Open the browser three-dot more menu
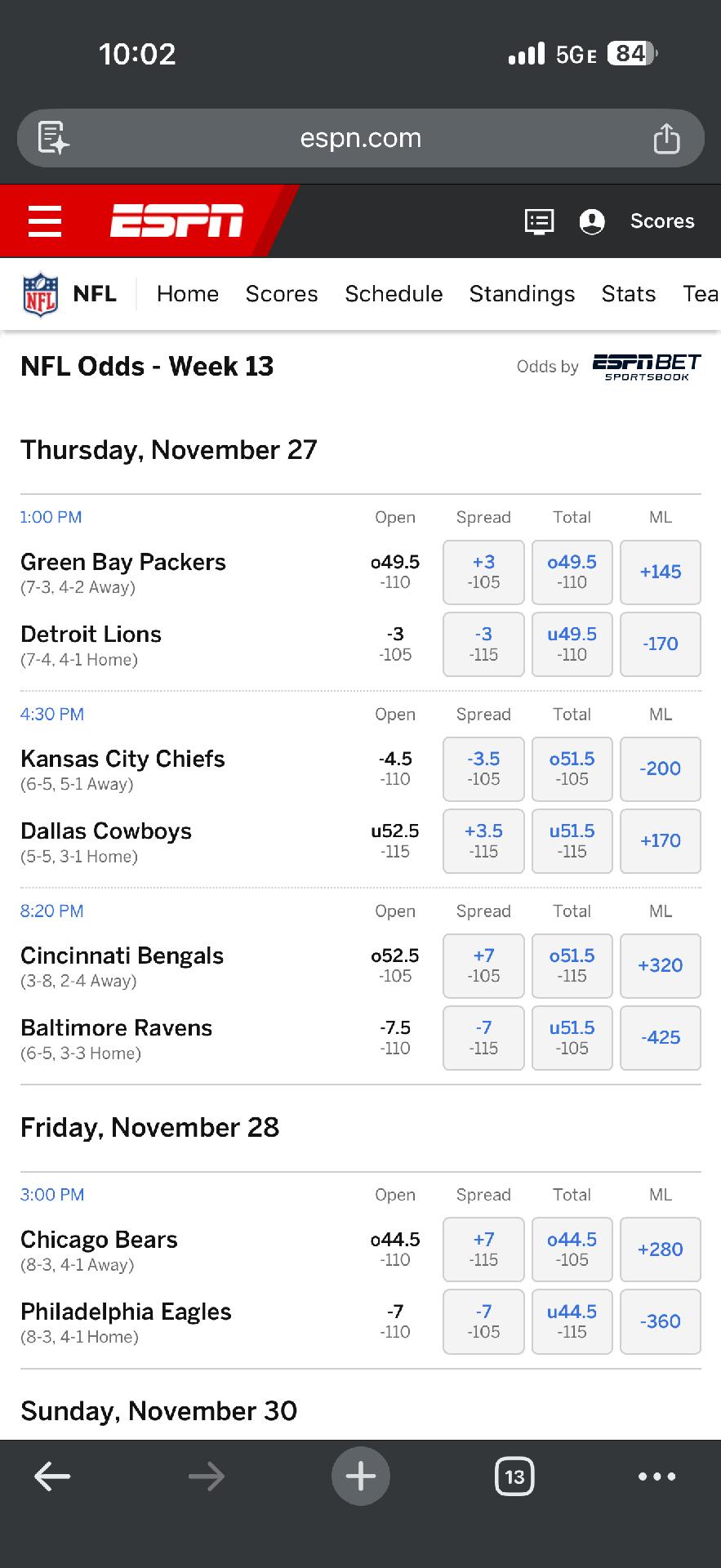 pos(656,1476)
